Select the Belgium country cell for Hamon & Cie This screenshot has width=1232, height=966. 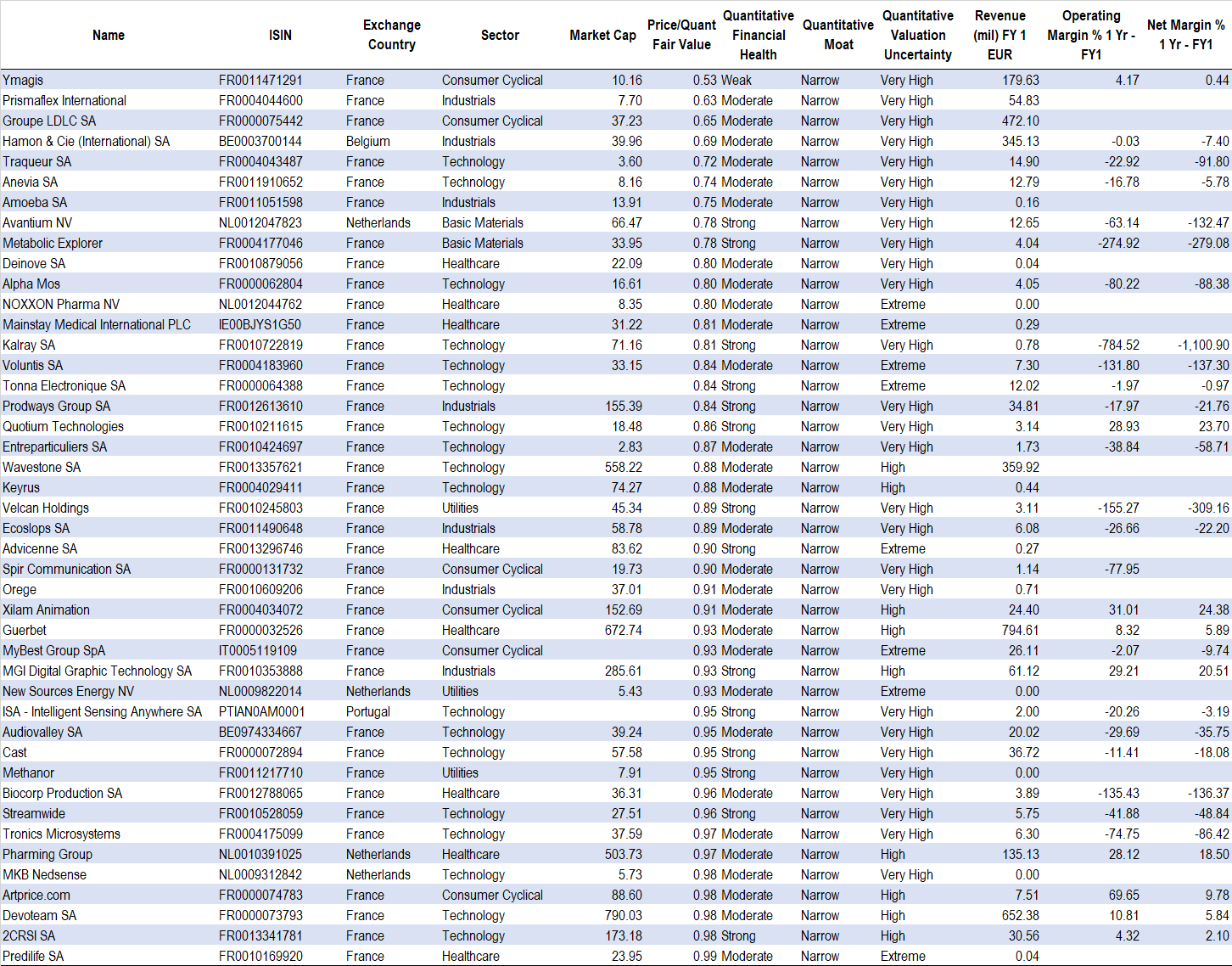(368, 141)
